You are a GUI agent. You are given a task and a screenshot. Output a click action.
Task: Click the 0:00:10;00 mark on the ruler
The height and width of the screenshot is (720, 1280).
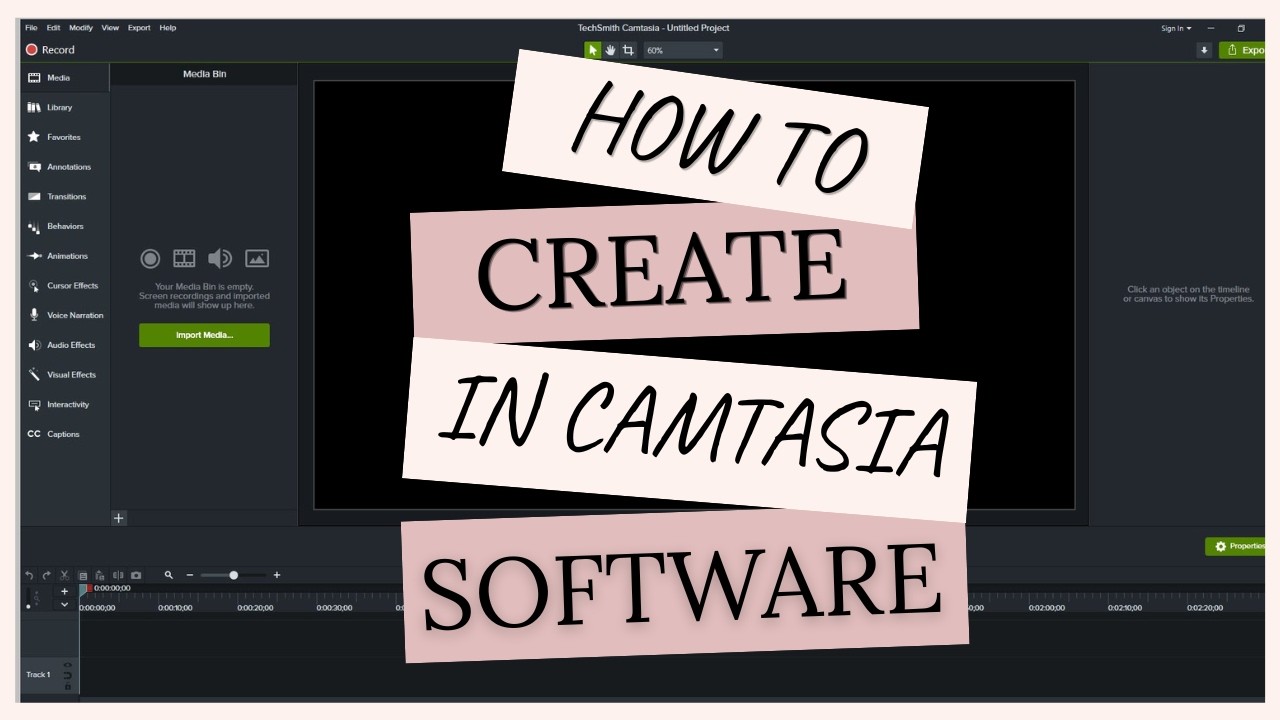point(176,607)
